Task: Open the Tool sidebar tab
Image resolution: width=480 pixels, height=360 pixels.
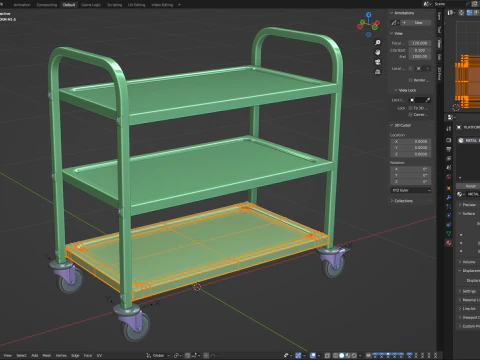Action: [439, 30]
